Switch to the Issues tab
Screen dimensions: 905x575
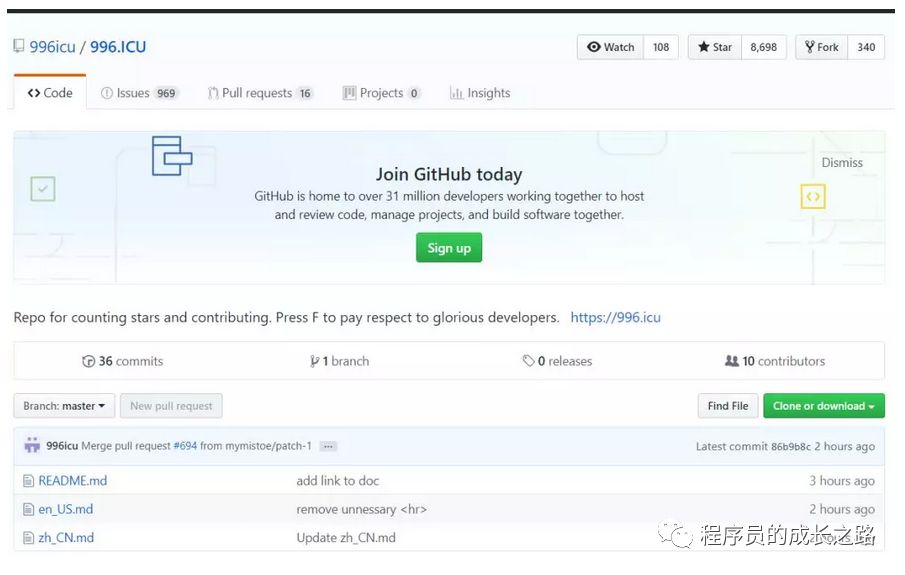coord(139,93)
